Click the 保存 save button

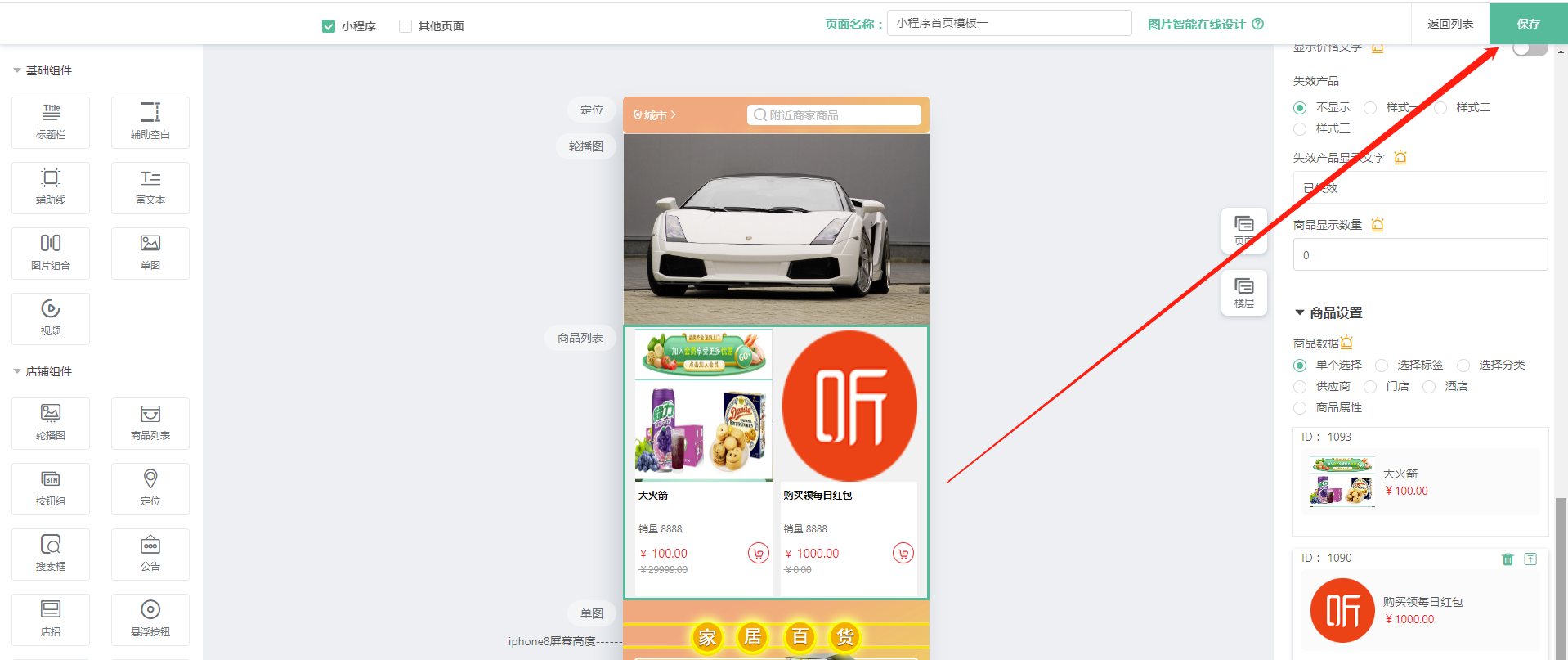click(x=1528, y=24)
